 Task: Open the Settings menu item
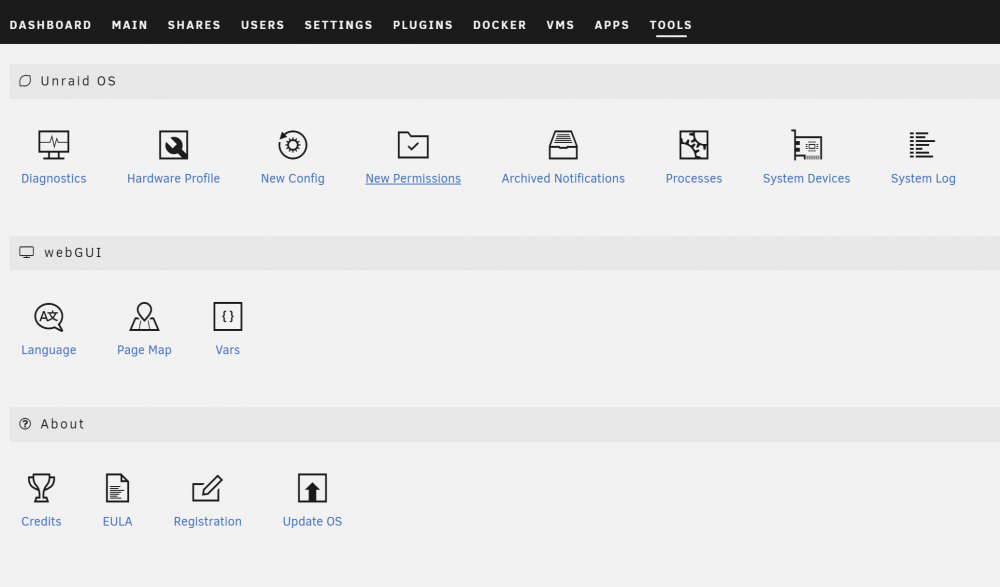coord(338,25)
